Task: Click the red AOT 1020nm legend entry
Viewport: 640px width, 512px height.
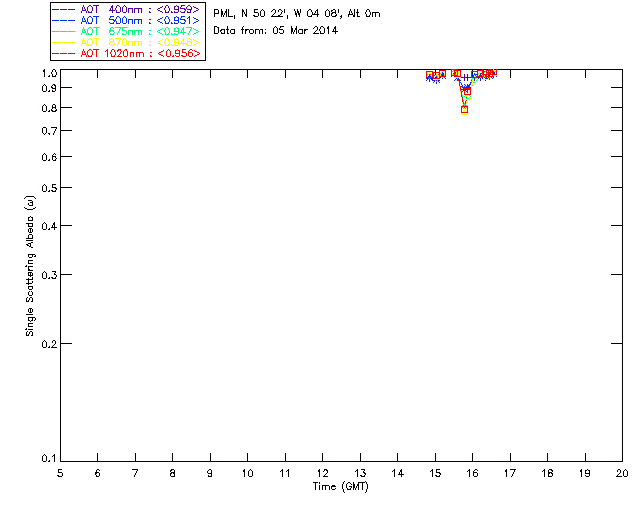Action: (126, 53)
